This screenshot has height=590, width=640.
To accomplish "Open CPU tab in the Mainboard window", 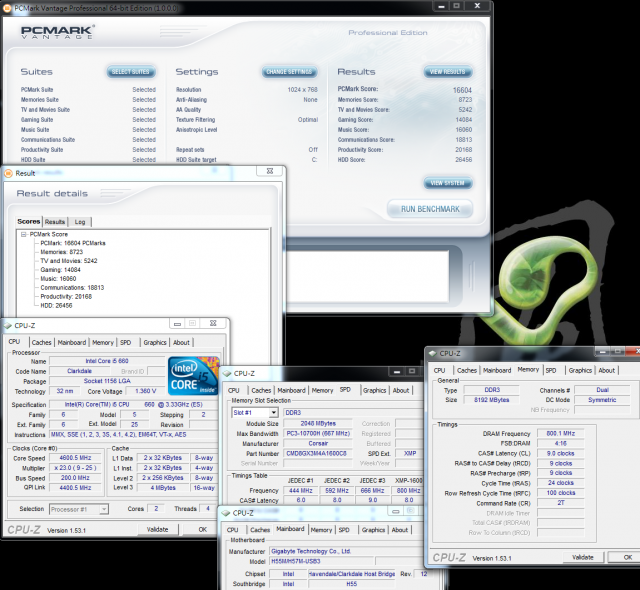I will [233, 530].
